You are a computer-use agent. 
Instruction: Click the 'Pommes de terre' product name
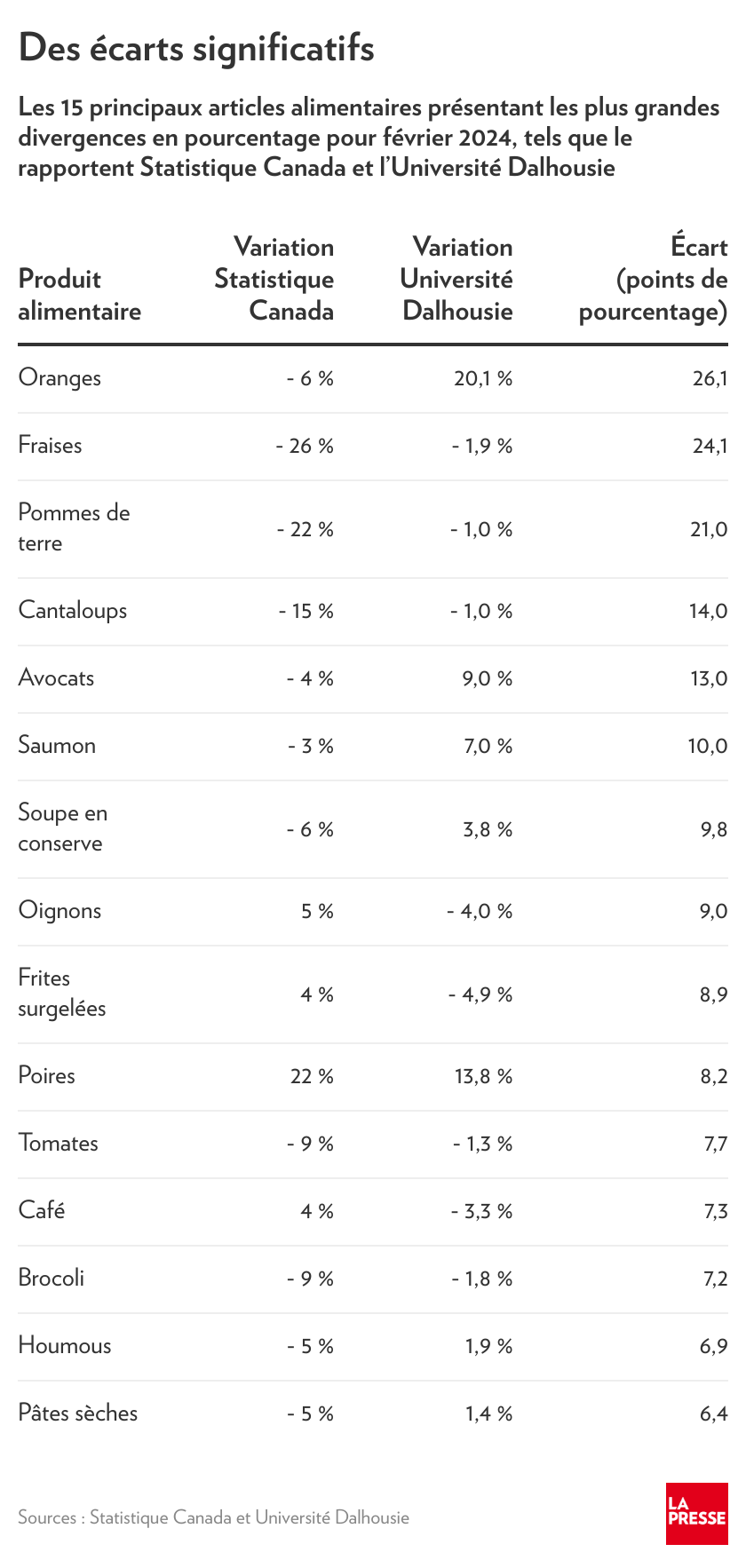tap(74, 528)
